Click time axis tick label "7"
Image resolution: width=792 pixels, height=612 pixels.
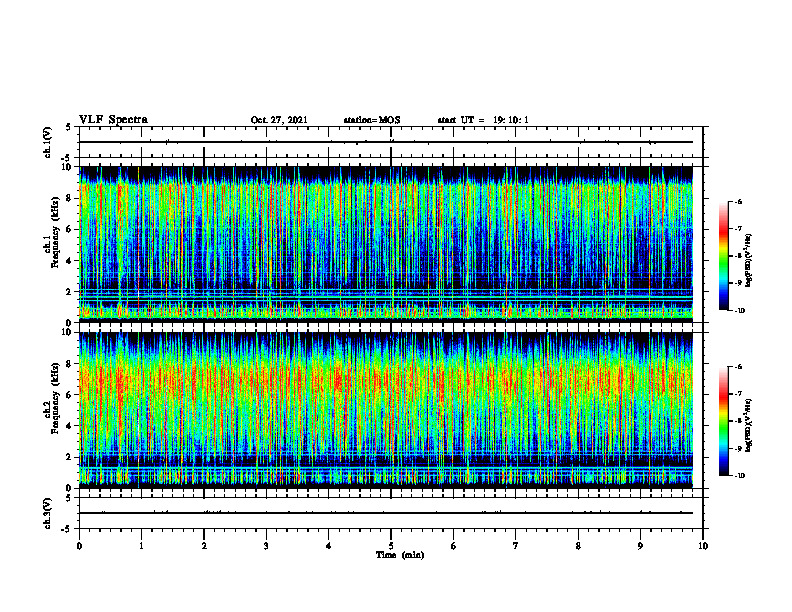pos(516,546)
